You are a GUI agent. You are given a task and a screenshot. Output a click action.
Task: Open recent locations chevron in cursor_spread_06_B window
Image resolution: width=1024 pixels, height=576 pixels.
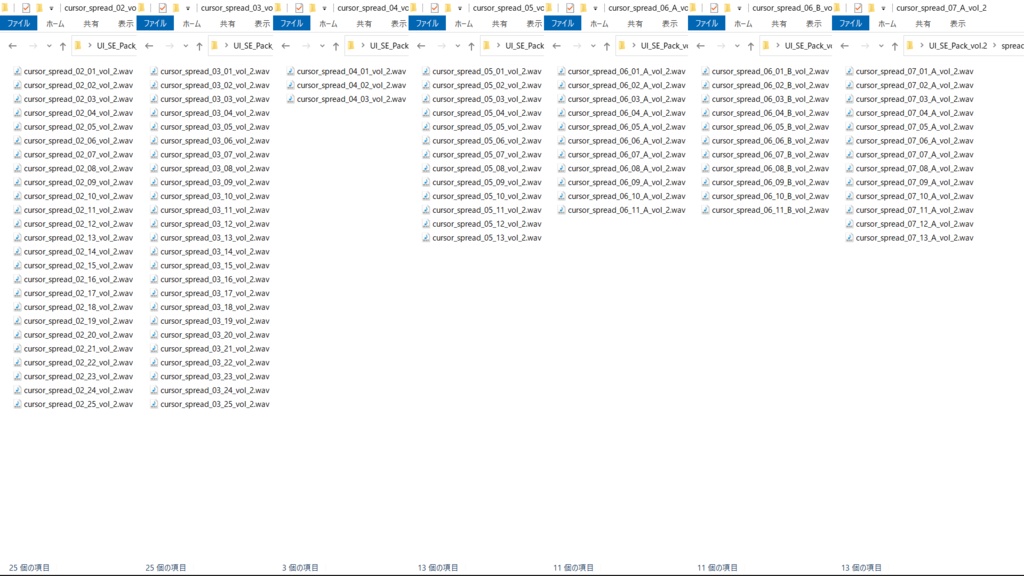(x=737, y=46)
